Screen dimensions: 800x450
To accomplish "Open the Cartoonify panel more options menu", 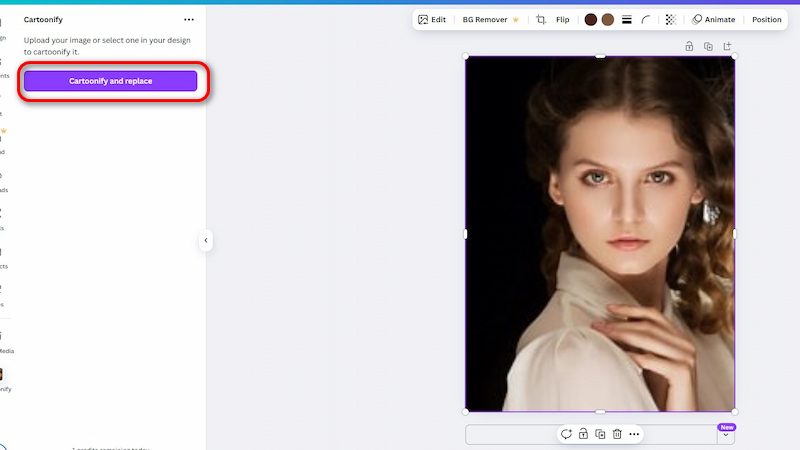I will pyautogui.click(x=189, y=19).
